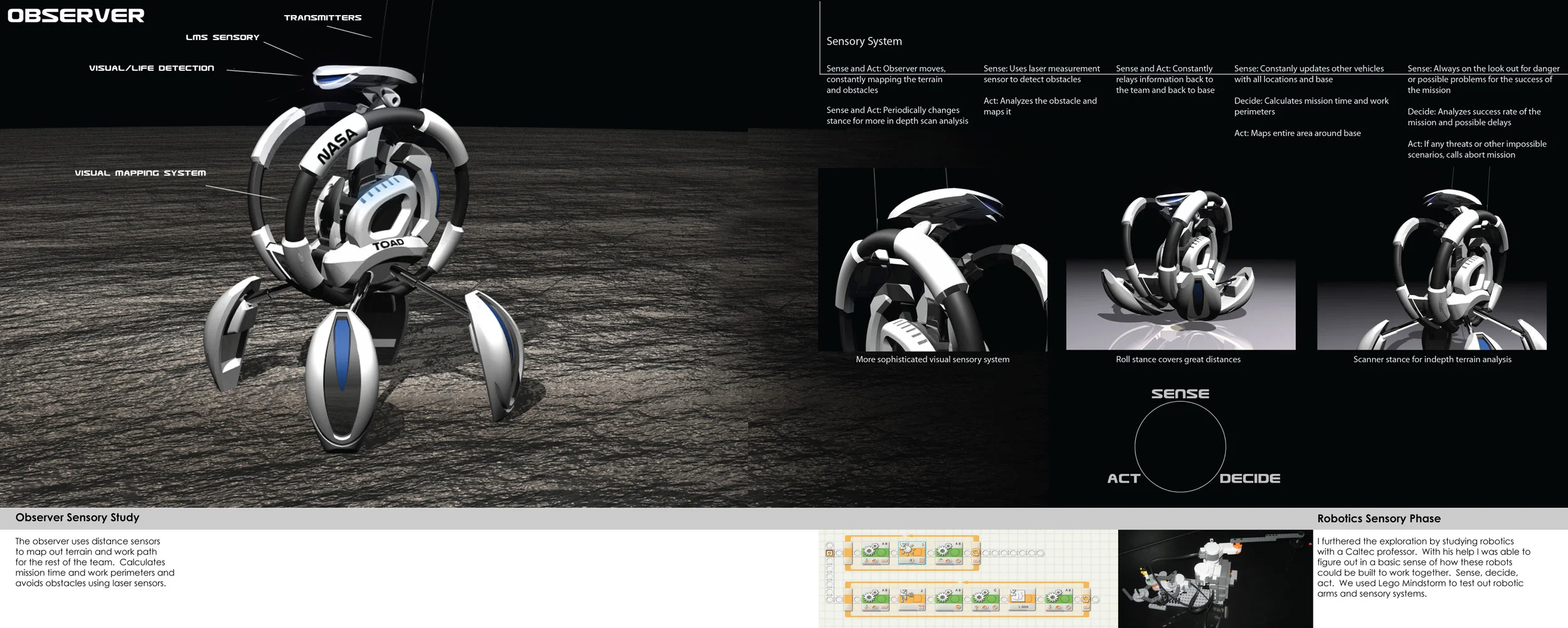Image resolution: width=1568 pixels, height=628 pixels.
Task: Click "Decide: Analyzes success rate of the" line
Action: (1474, 112)
